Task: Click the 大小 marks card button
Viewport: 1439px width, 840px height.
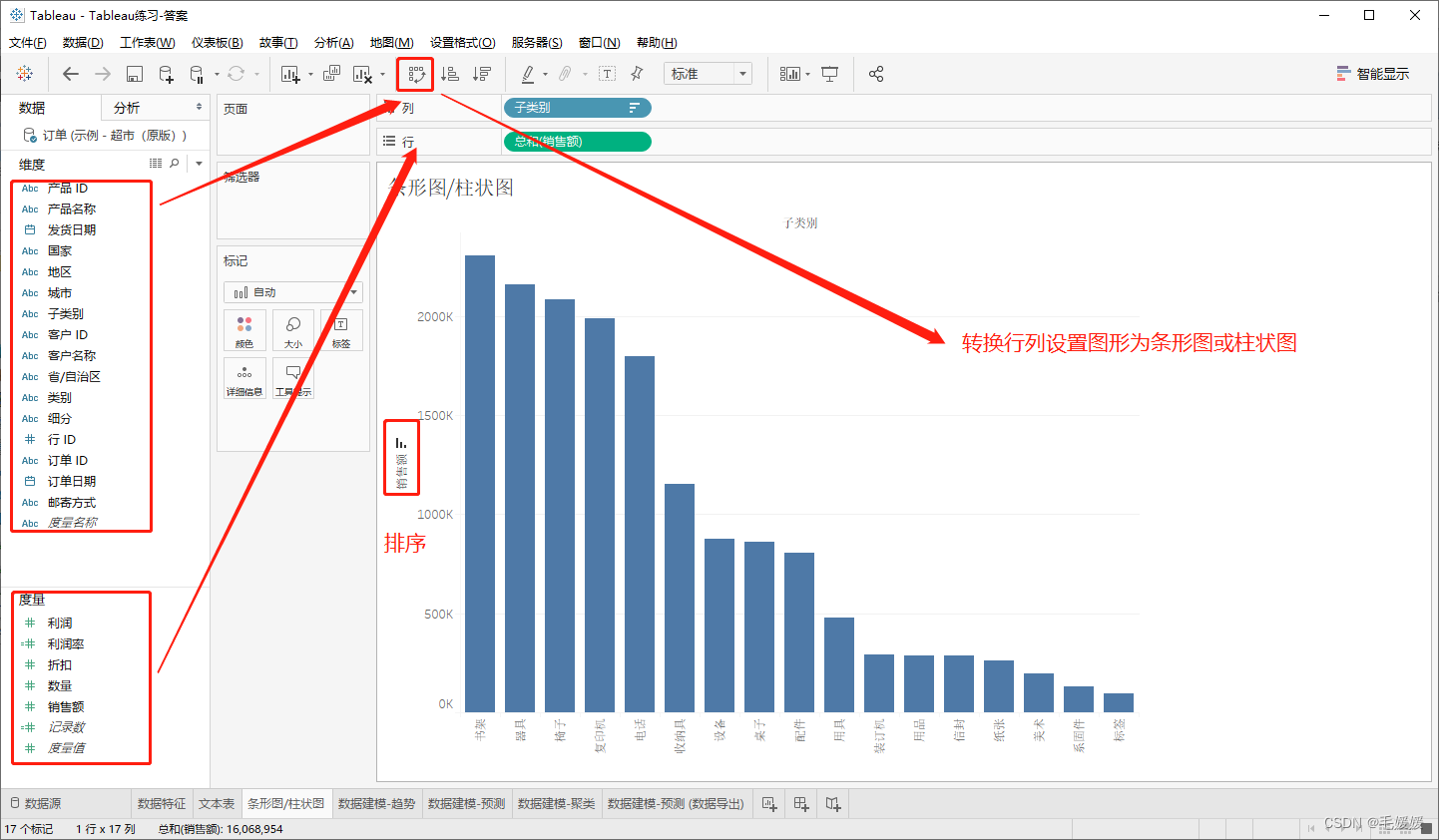Action: click(293, 330)
